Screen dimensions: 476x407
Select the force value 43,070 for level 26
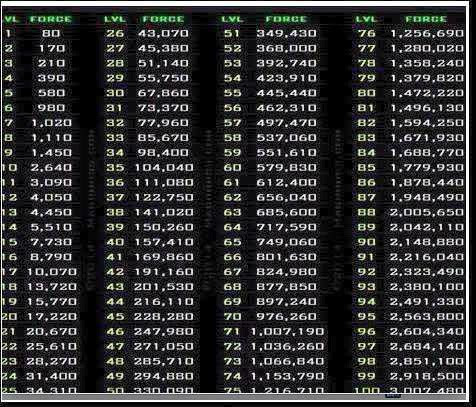pyautogui.click(x=163, y=33)
